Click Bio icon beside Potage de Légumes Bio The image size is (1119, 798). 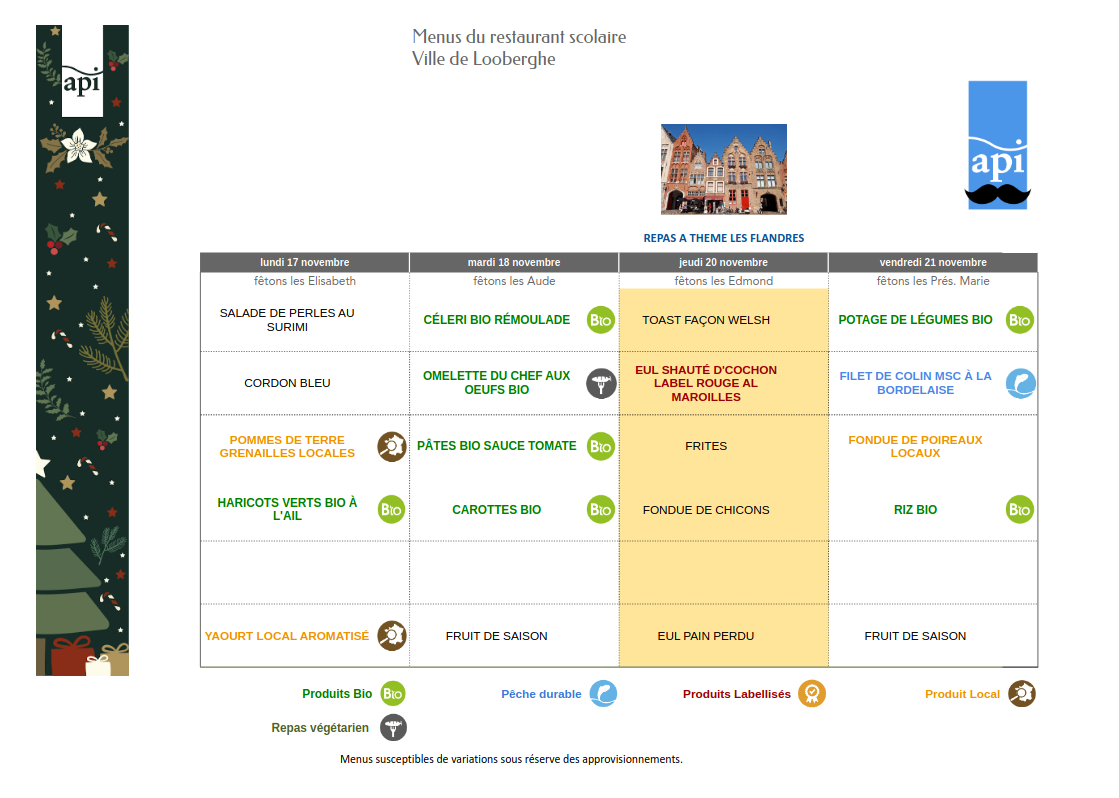coord(1019,320)
